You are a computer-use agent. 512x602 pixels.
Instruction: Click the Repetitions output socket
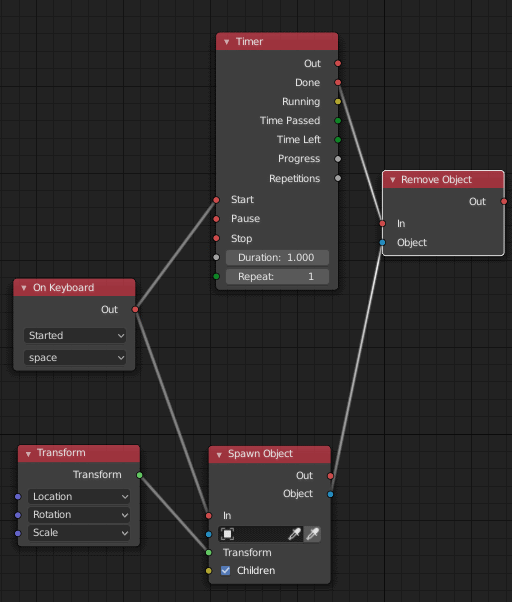pos(338,178)
